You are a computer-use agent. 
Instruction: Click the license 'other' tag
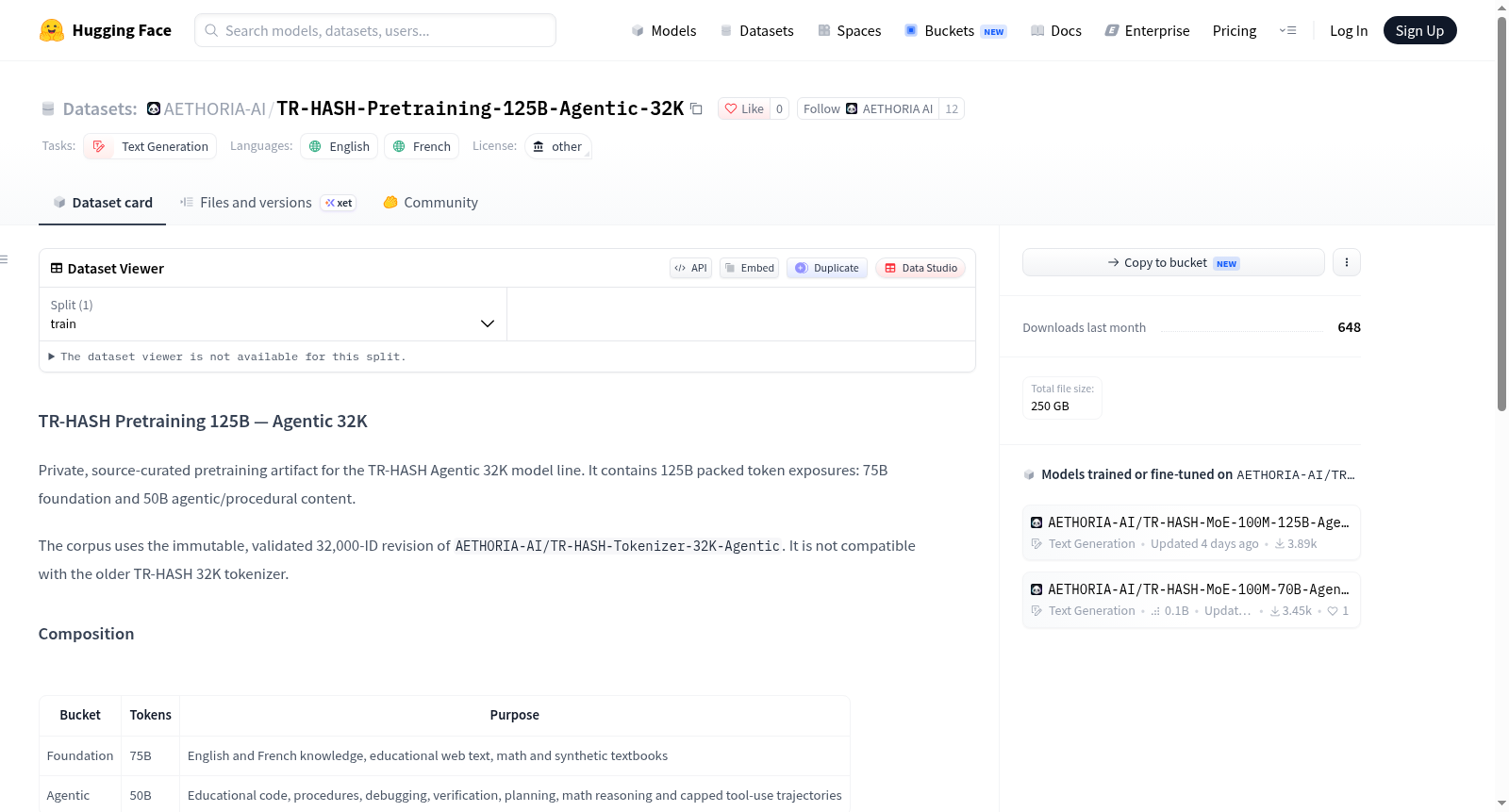[557, 146]
